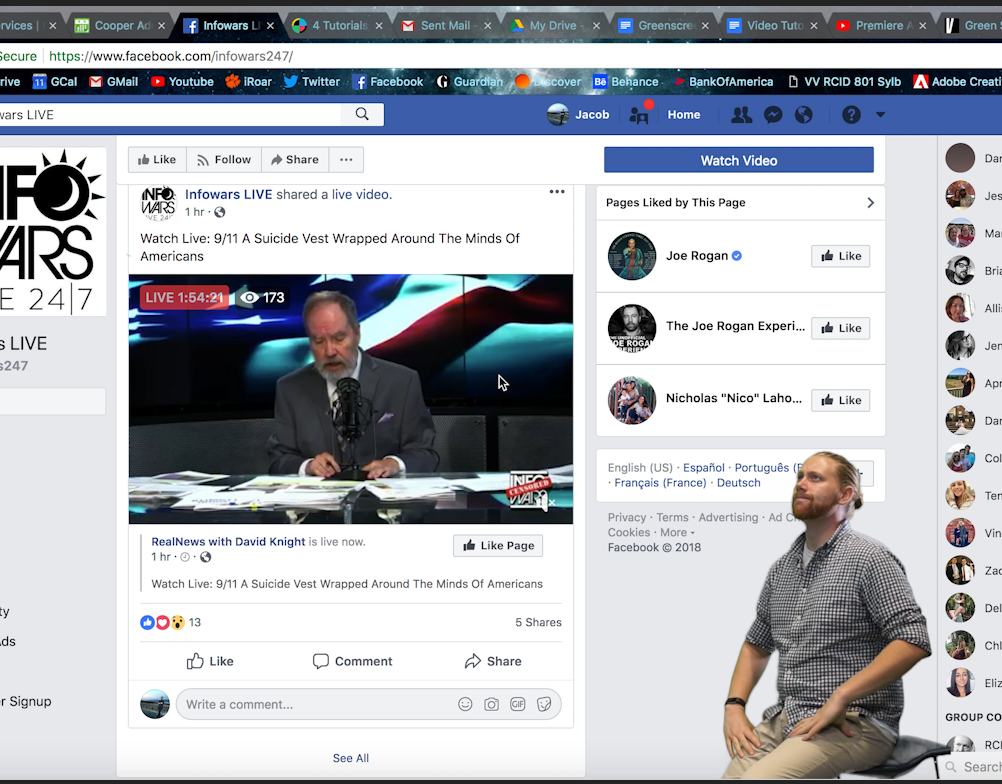Share the Infowars LIVE page

295,160
